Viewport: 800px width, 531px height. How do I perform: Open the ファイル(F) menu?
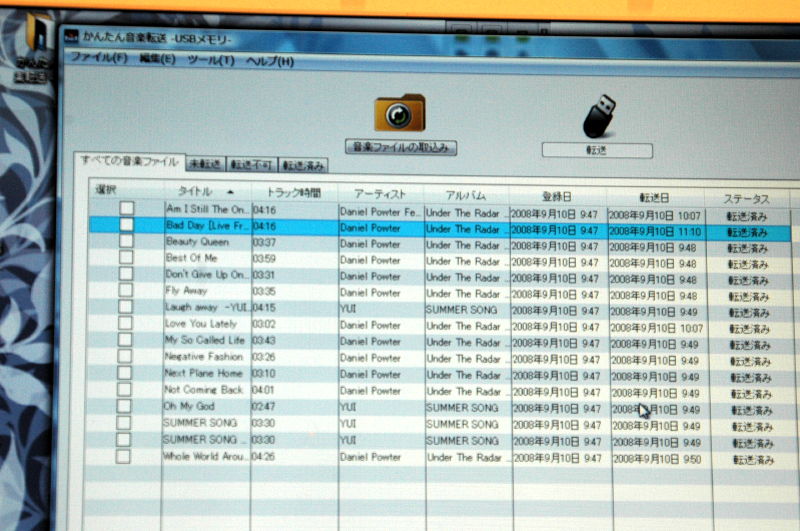[x=98, y=58]
